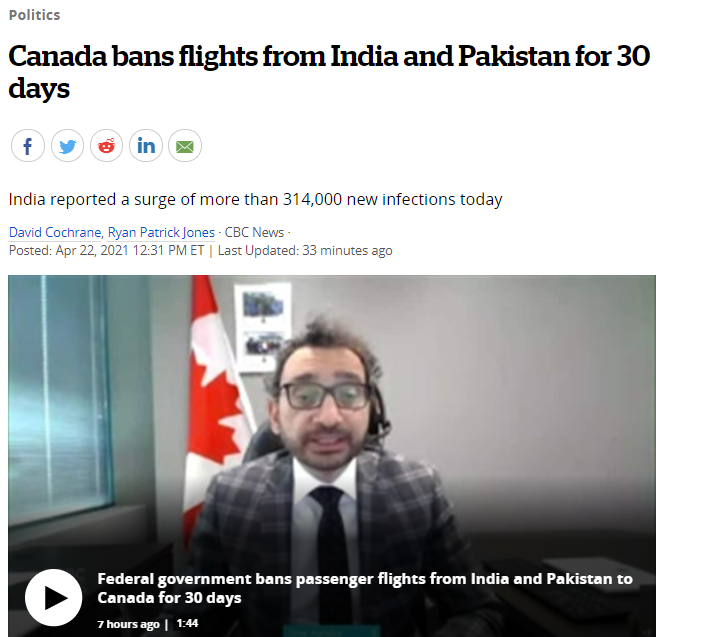Click the framed photos on the wall in video

pos(263,327)
